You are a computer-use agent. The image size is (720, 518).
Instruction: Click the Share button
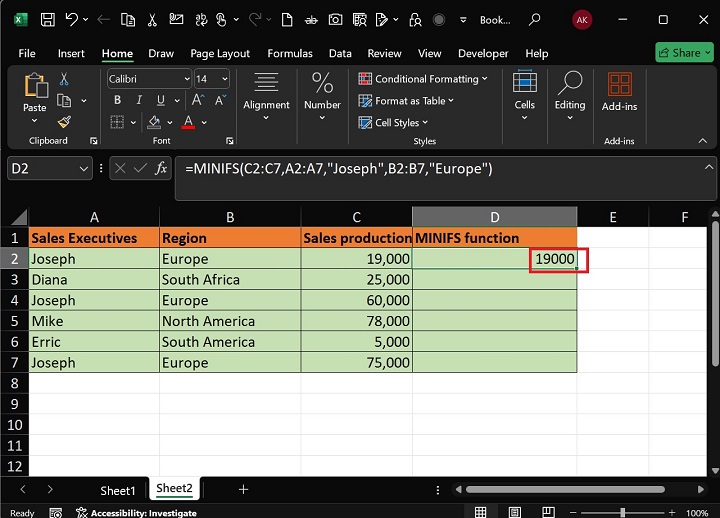(684, 53)
